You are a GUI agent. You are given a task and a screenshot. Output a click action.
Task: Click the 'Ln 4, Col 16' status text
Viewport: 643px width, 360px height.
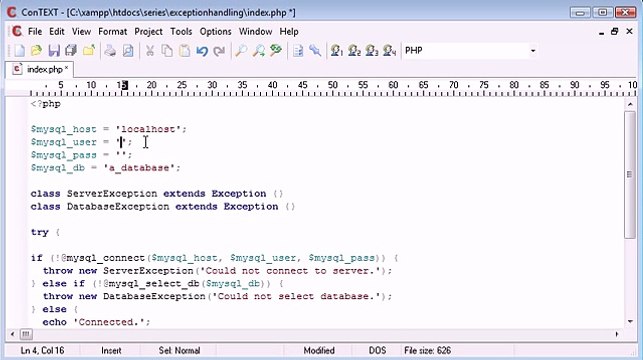42,351
